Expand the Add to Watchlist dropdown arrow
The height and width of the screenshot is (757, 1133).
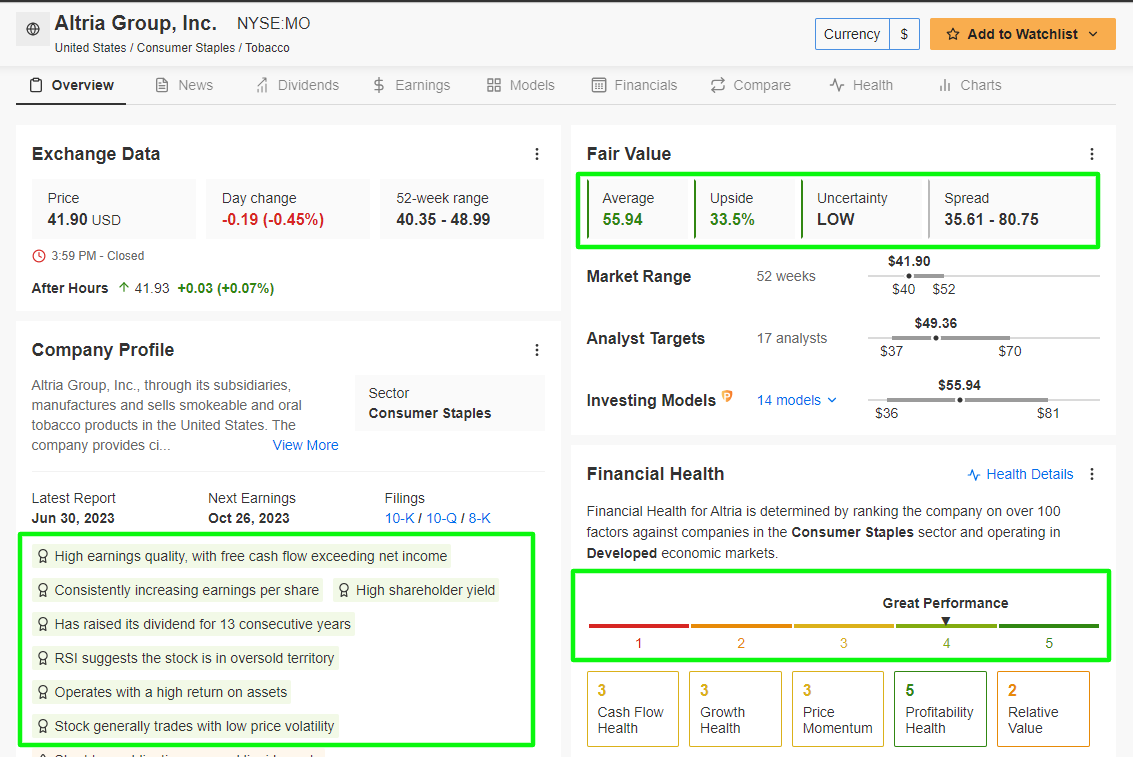[1093, 34]
